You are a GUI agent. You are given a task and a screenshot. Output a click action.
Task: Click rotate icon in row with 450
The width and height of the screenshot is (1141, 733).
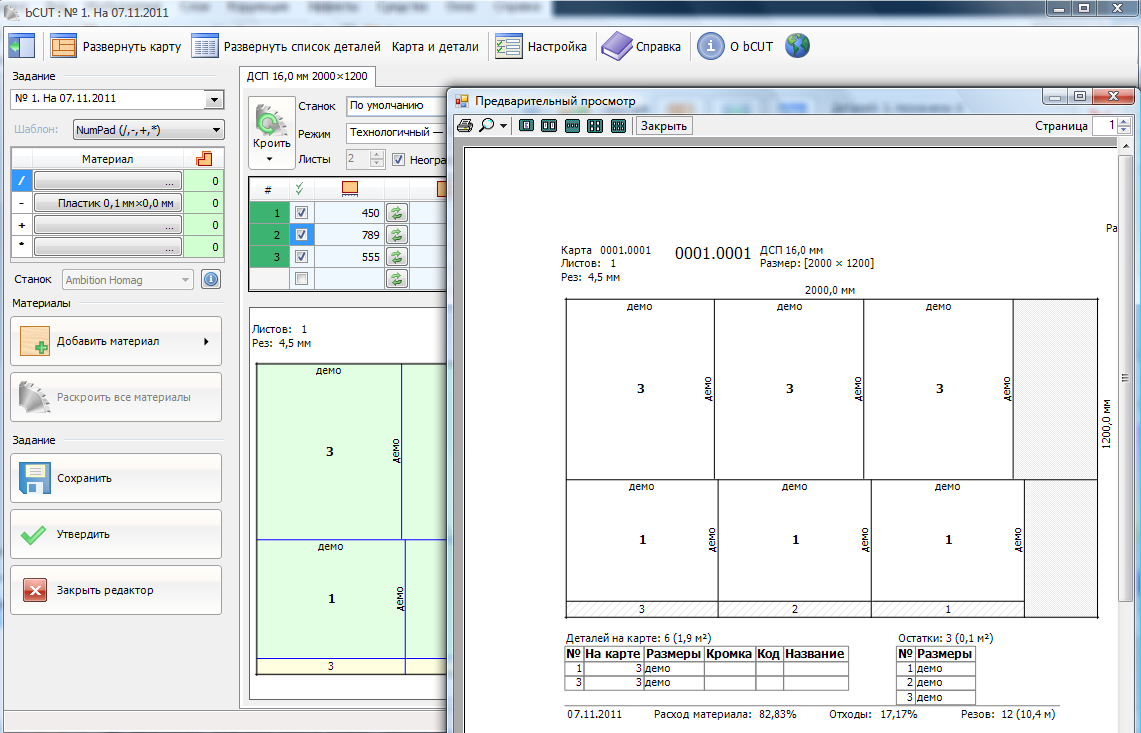click(397, 213)
